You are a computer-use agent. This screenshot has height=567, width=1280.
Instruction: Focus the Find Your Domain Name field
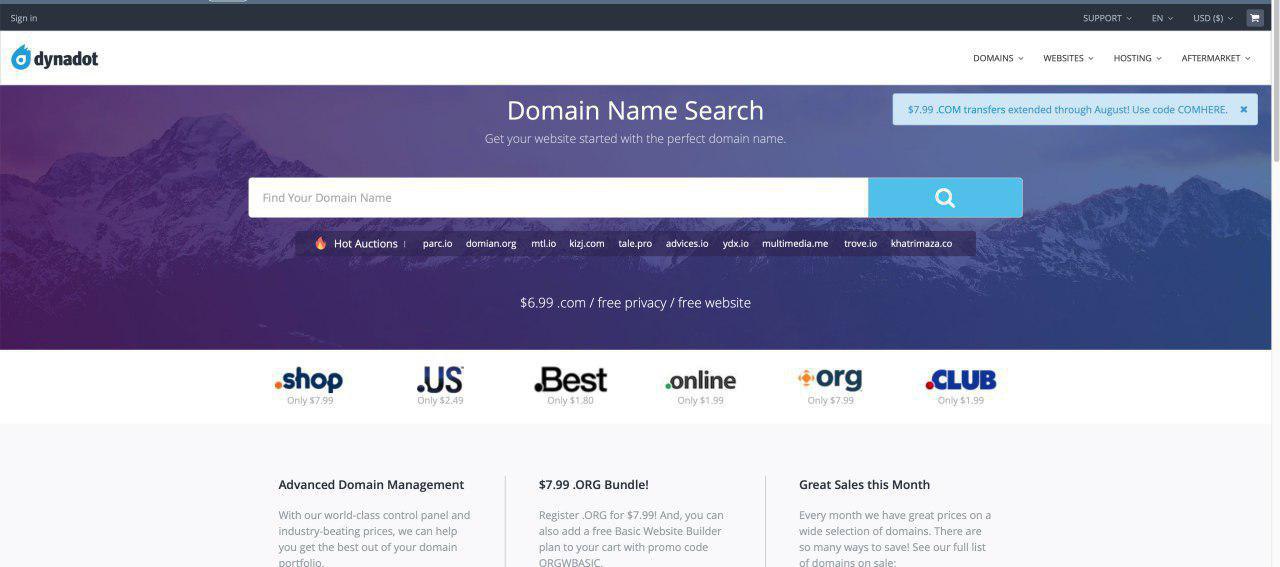point(558,198)
